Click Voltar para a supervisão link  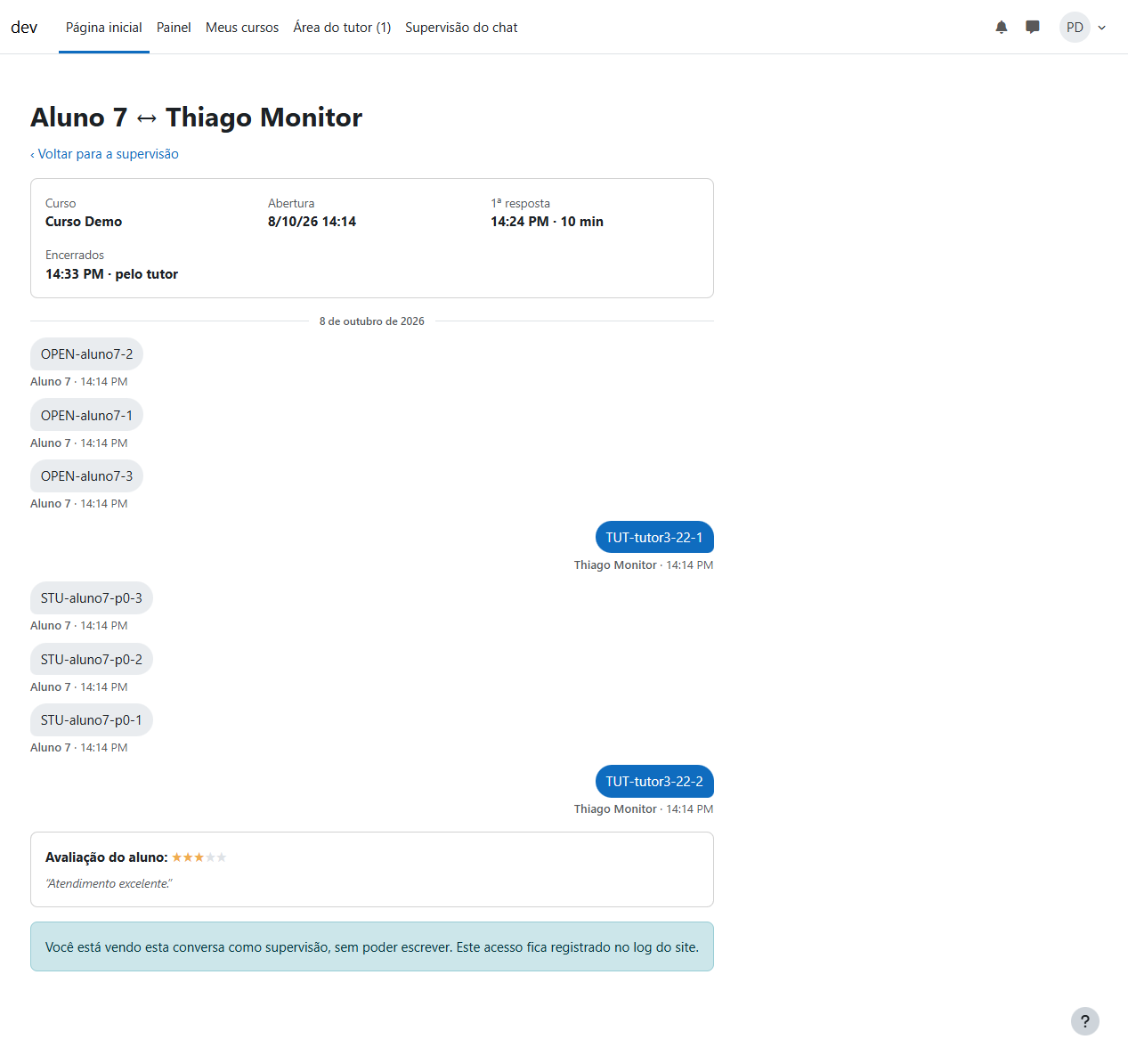click(x=108, y=154)
